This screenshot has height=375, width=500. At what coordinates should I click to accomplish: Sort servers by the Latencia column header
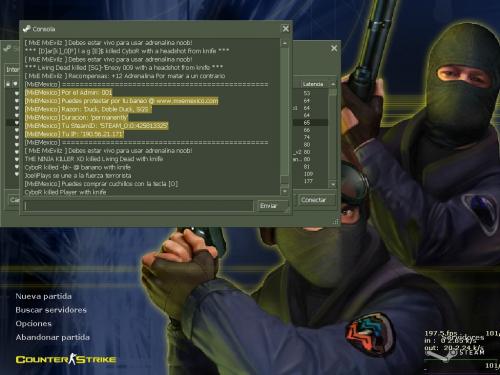point(313,84)
